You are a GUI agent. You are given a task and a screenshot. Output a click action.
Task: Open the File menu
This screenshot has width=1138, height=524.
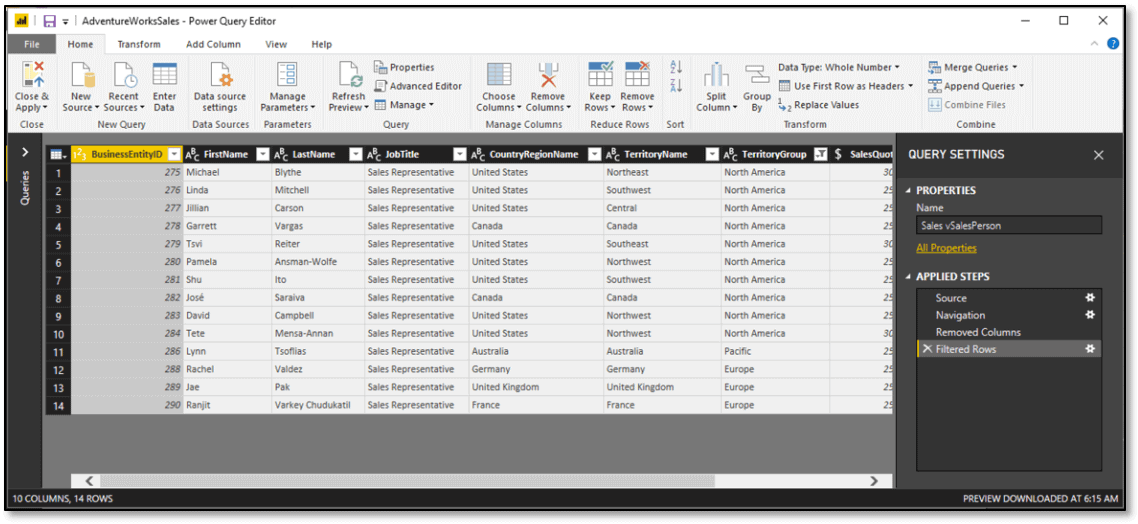(x=32, y=44)
